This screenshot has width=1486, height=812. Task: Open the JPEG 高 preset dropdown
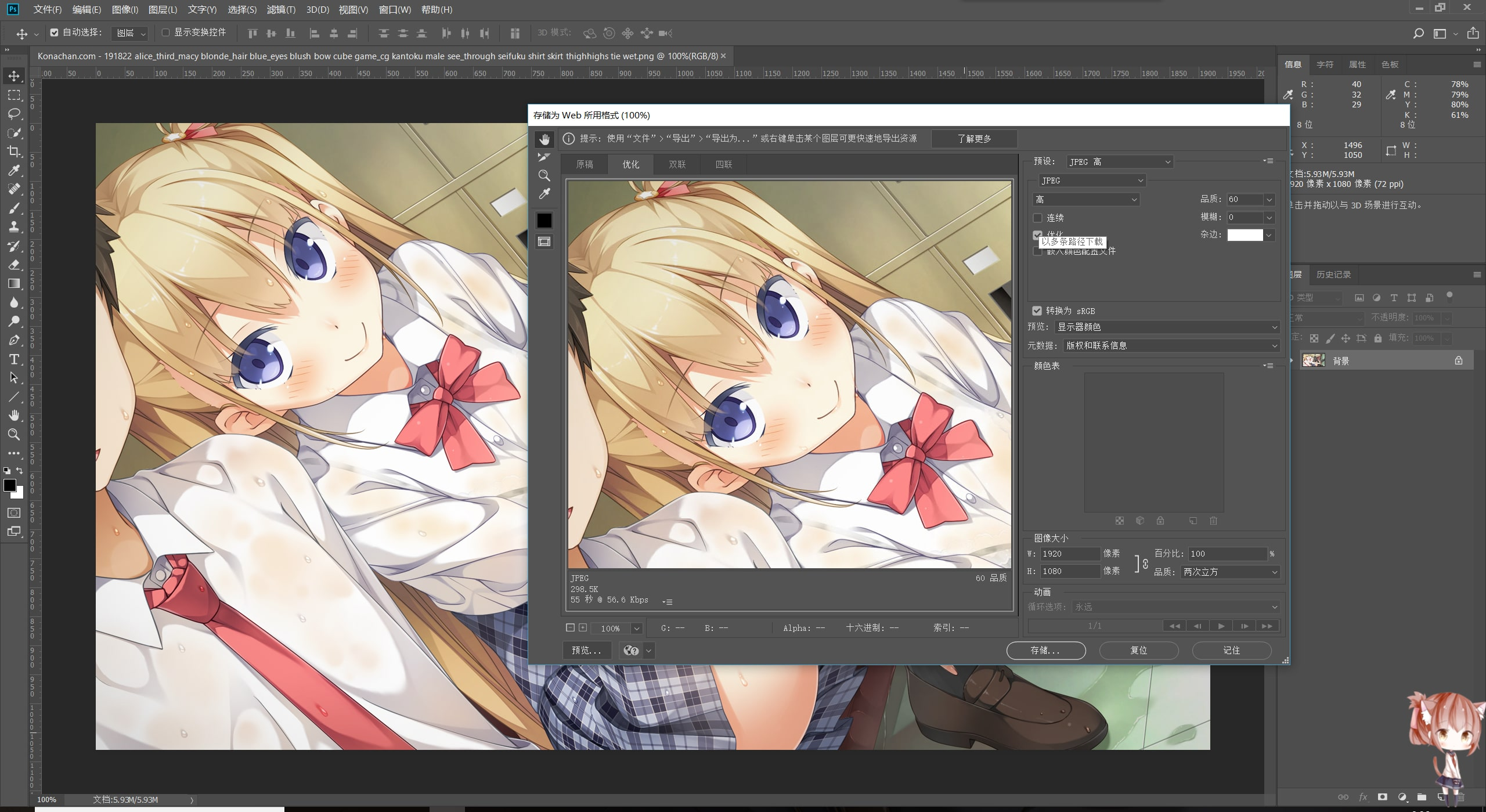pyautogui.click(x=1119, y=161)
